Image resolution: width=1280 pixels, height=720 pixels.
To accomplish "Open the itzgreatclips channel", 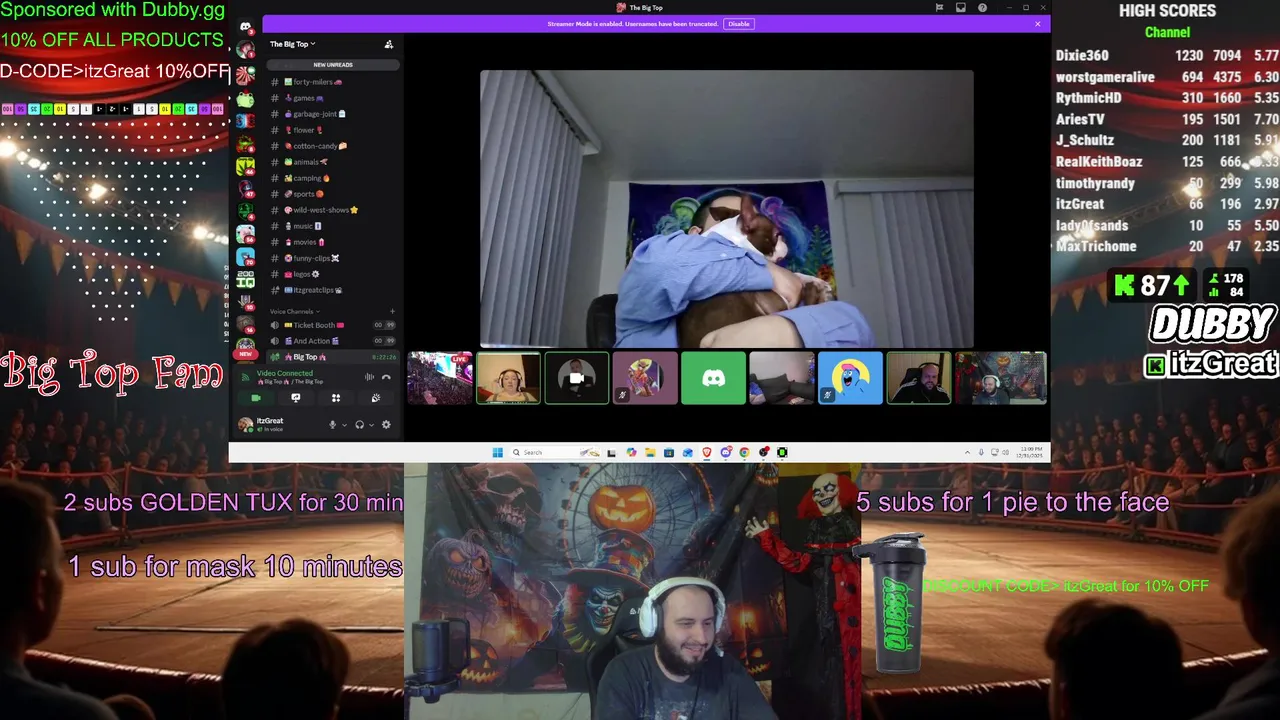I will pyautogui.click(x=334, y=290).
